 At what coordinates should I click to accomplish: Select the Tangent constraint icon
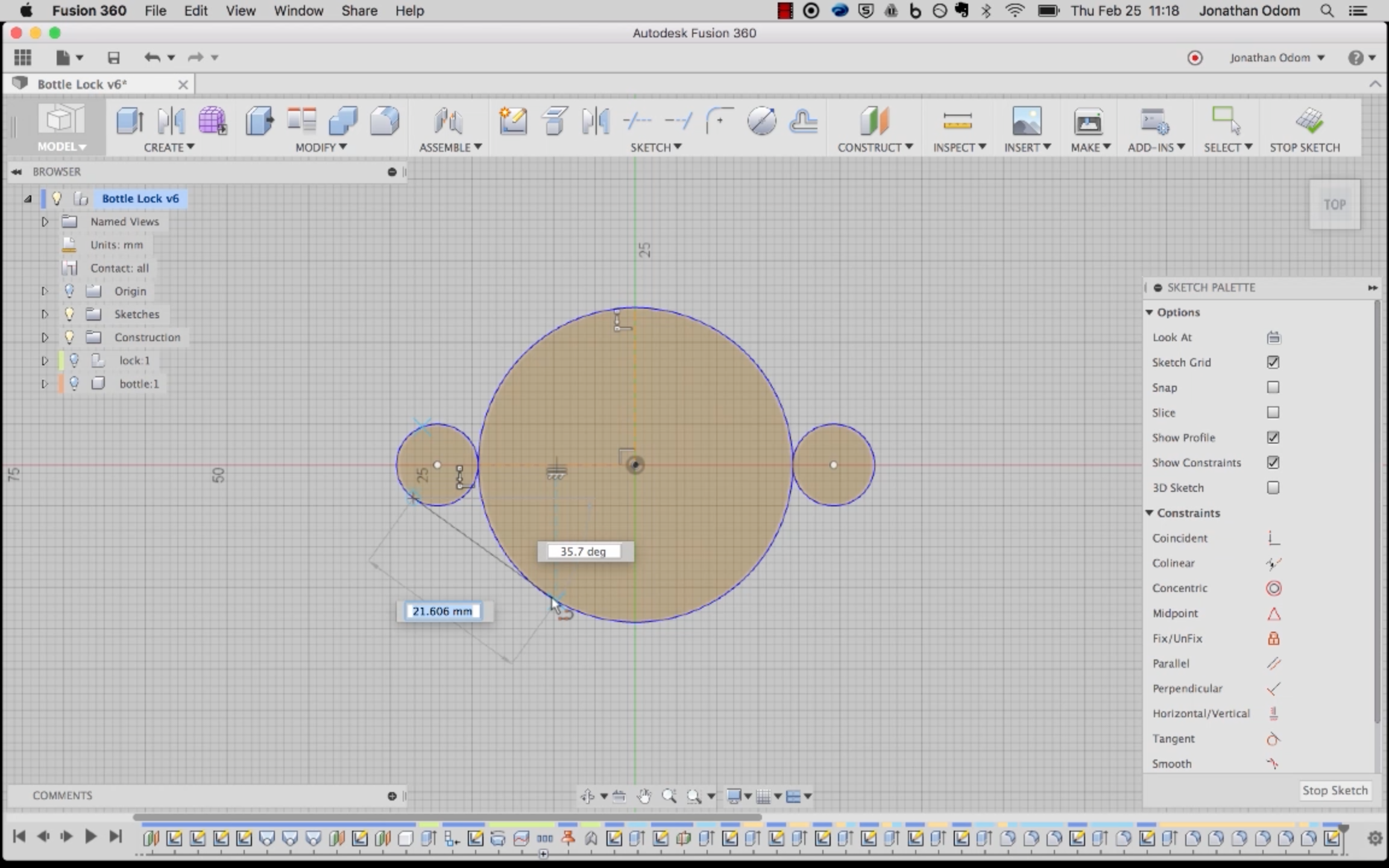coord(1273,739)
